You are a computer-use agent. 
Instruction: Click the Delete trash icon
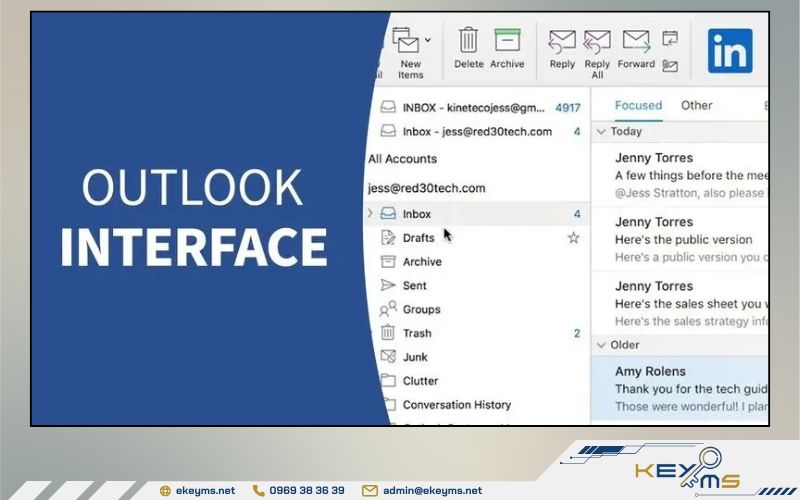coord(468,40)
